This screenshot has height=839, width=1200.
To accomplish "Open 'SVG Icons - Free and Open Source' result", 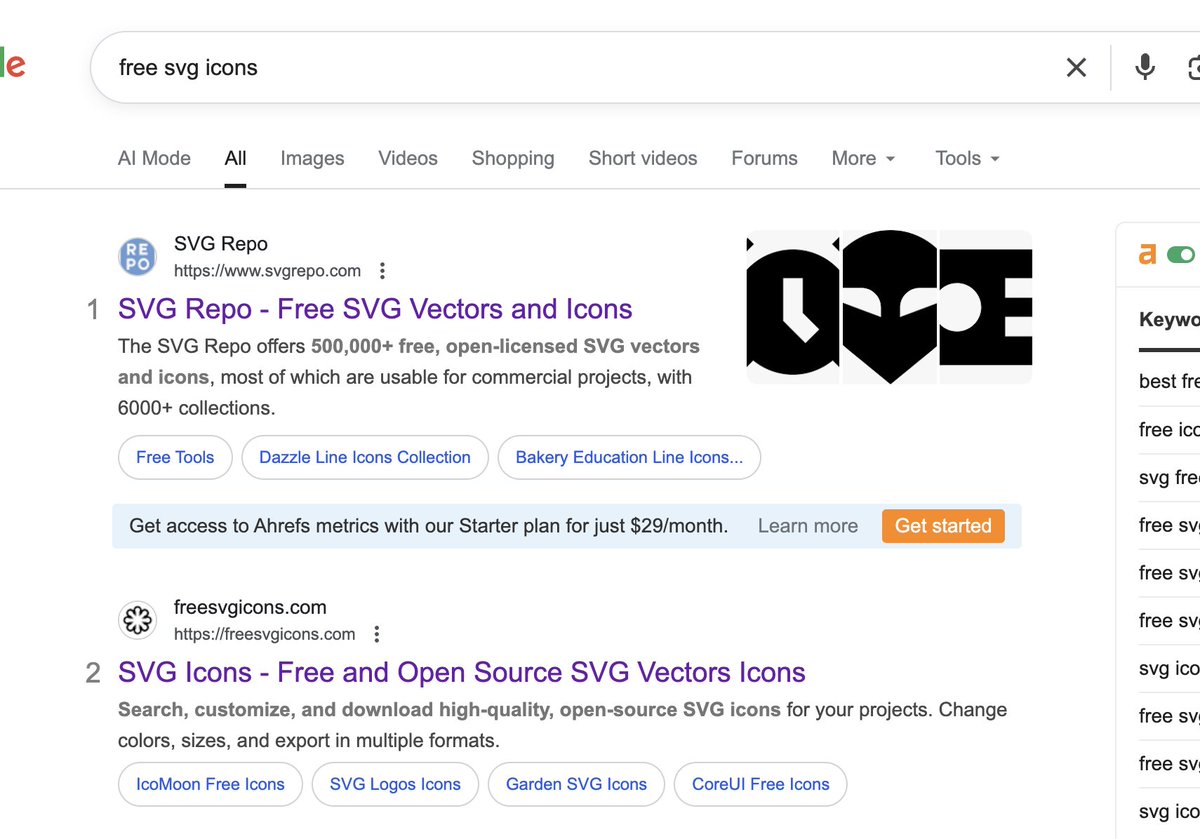I will pyautogui.click(x=462, y=672).
